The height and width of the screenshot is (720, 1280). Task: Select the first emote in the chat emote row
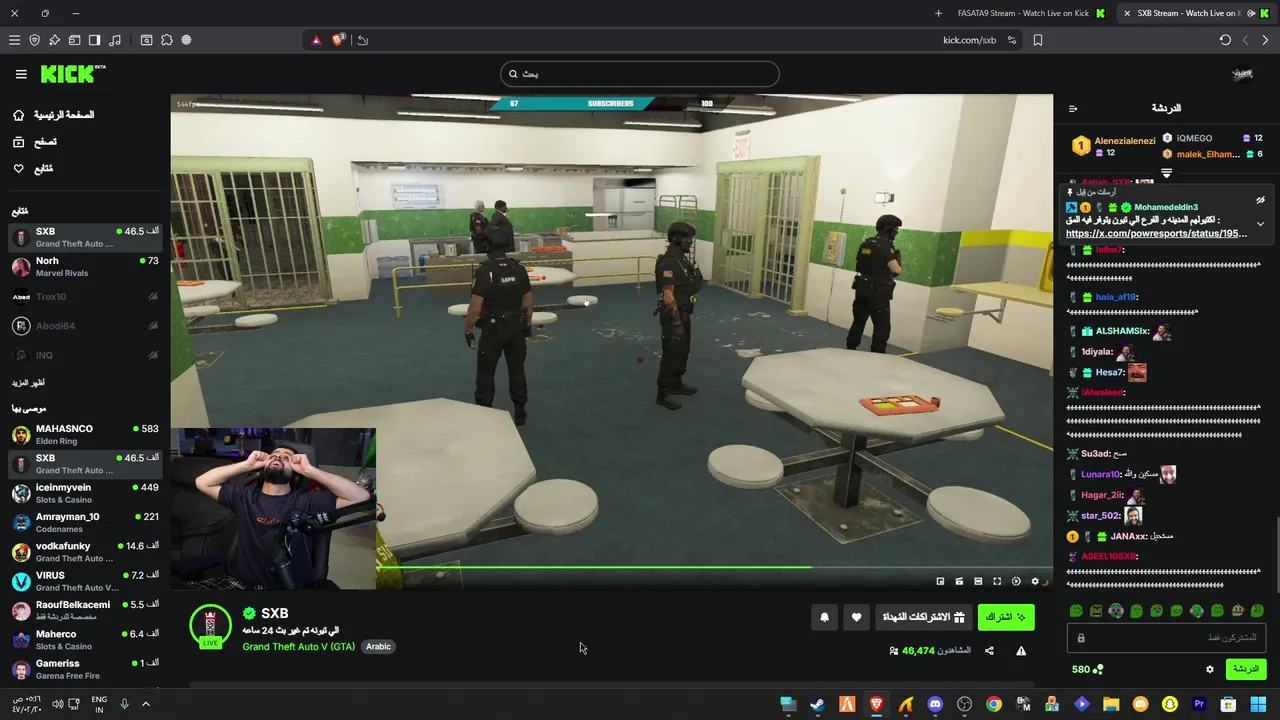pyautogui.click(x=1076, y=611)
